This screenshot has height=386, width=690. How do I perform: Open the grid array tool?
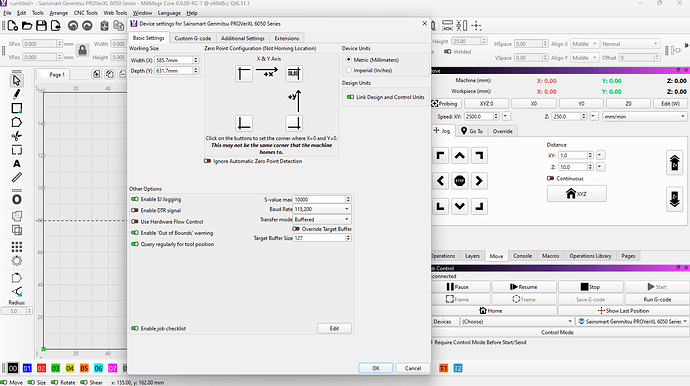pos(17,246)
